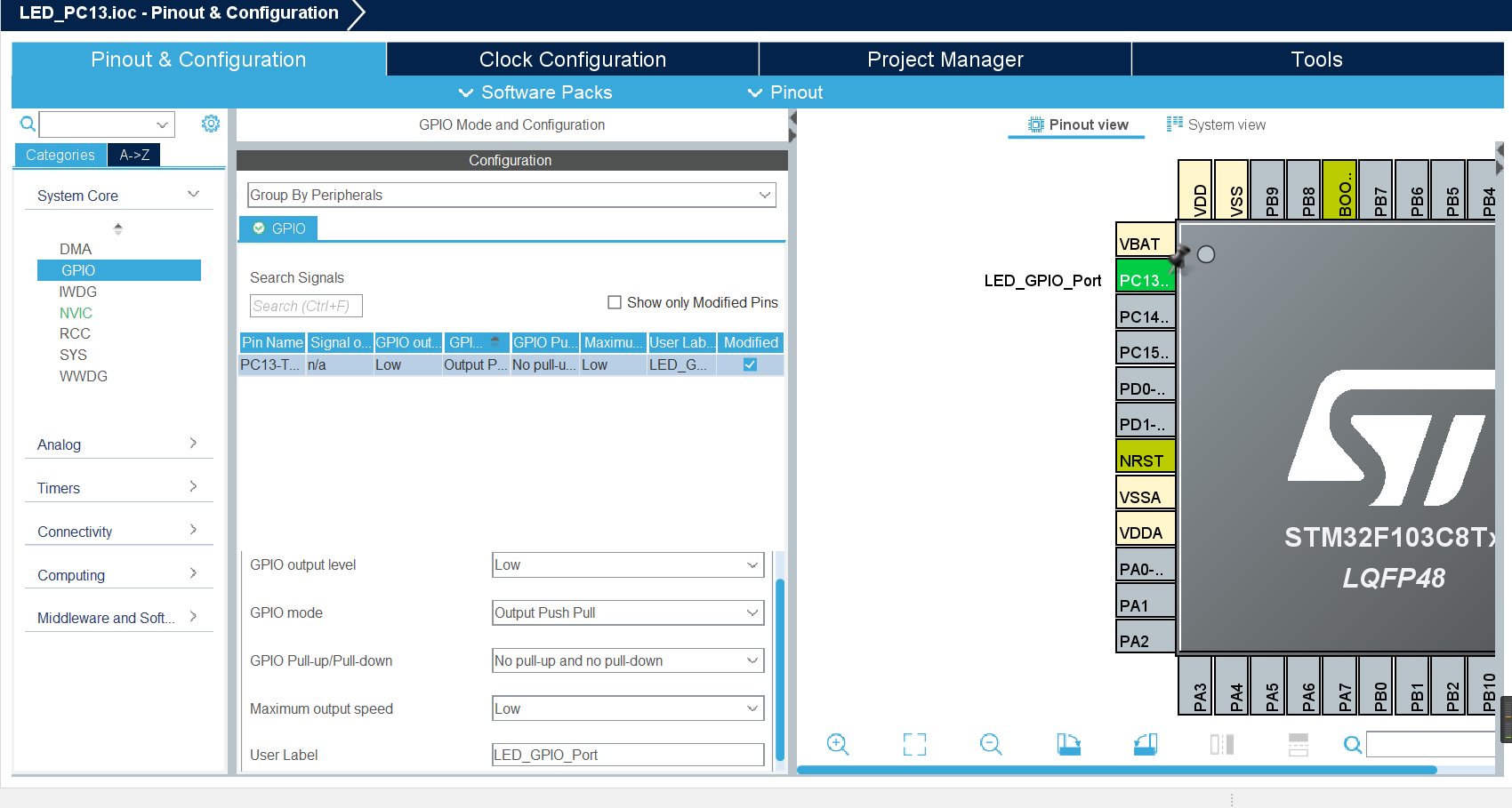The image size is (1512, 808).
Task: Open the categories settings gear
Action: click(211, 124)
